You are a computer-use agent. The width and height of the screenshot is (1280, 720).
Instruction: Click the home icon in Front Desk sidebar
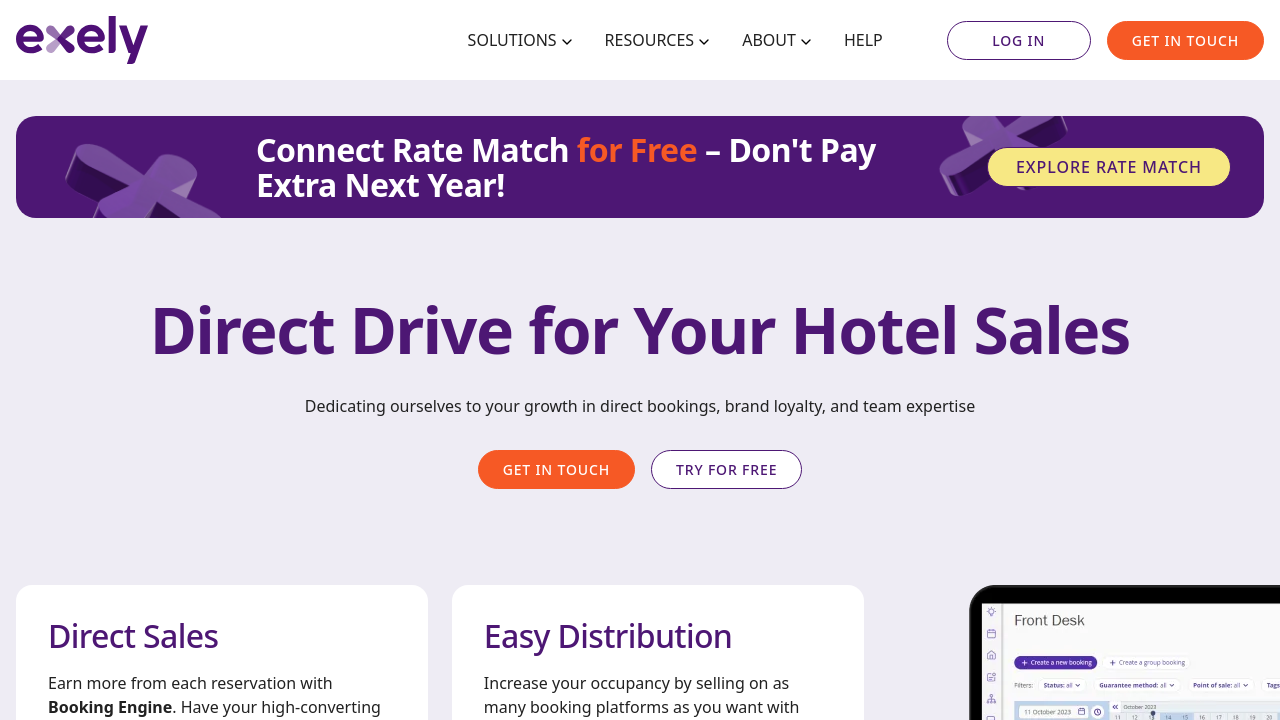point(991,655)
